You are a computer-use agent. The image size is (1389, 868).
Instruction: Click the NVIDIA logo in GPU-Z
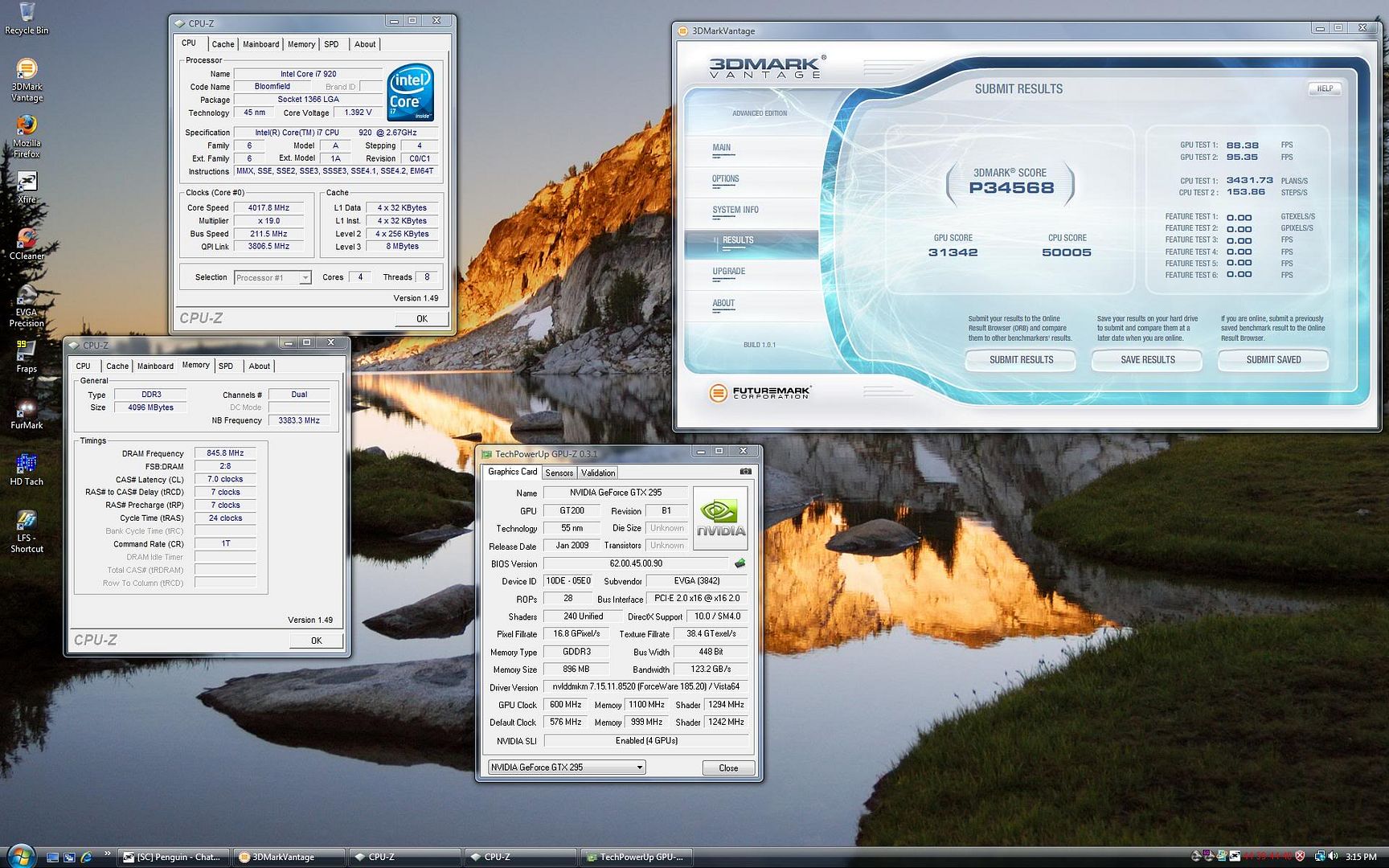pos(720,518)
